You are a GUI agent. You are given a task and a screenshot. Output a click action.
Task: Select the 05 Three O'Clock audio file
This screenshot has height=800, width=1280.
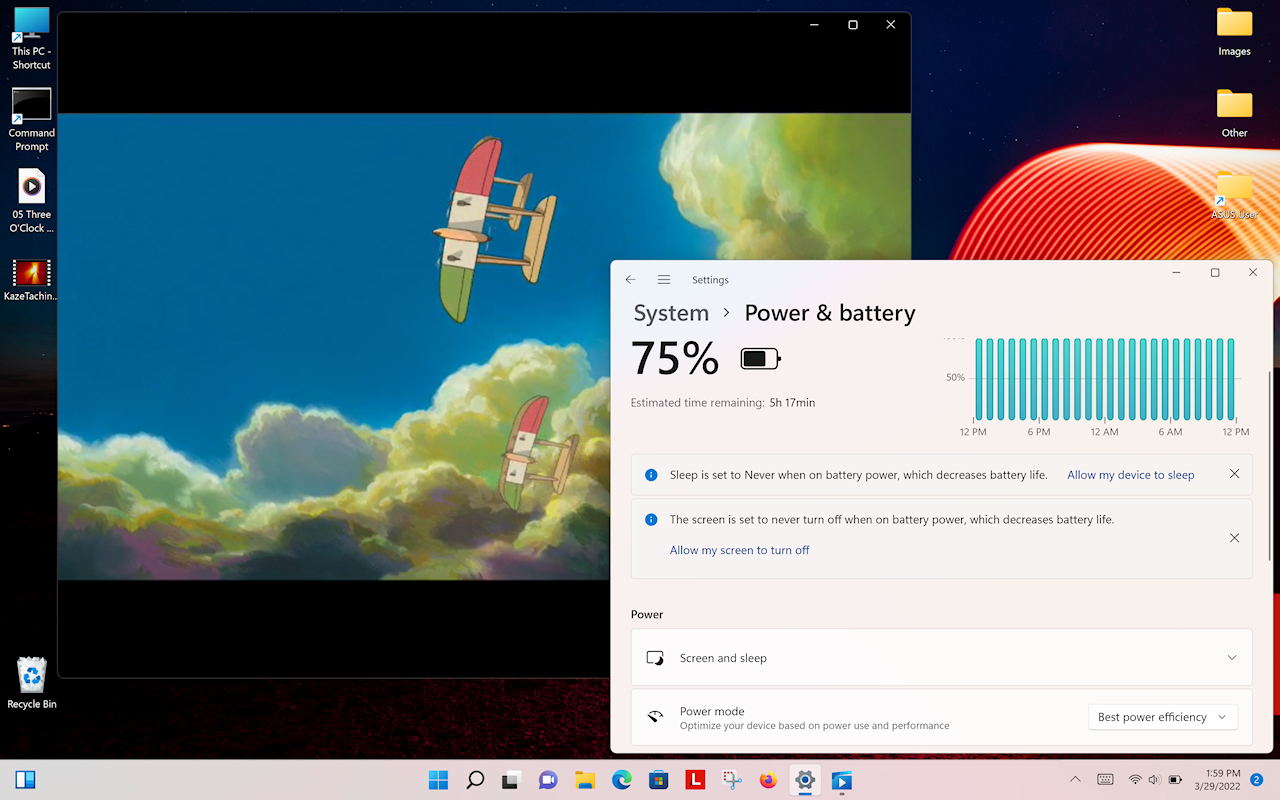tap(31, 201)
